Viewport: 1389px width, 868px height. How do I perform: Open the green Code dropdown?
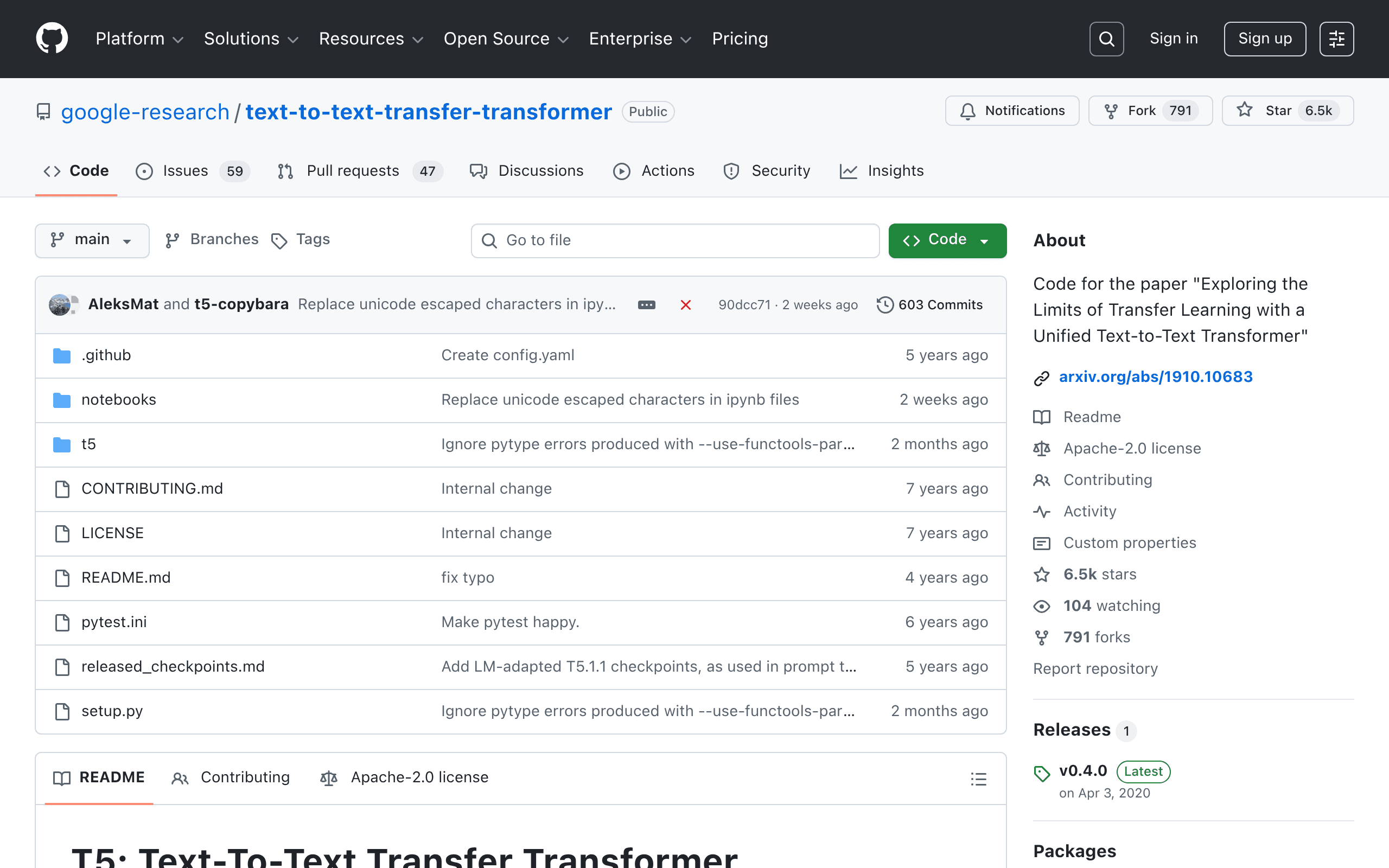(x=947, y=240)
